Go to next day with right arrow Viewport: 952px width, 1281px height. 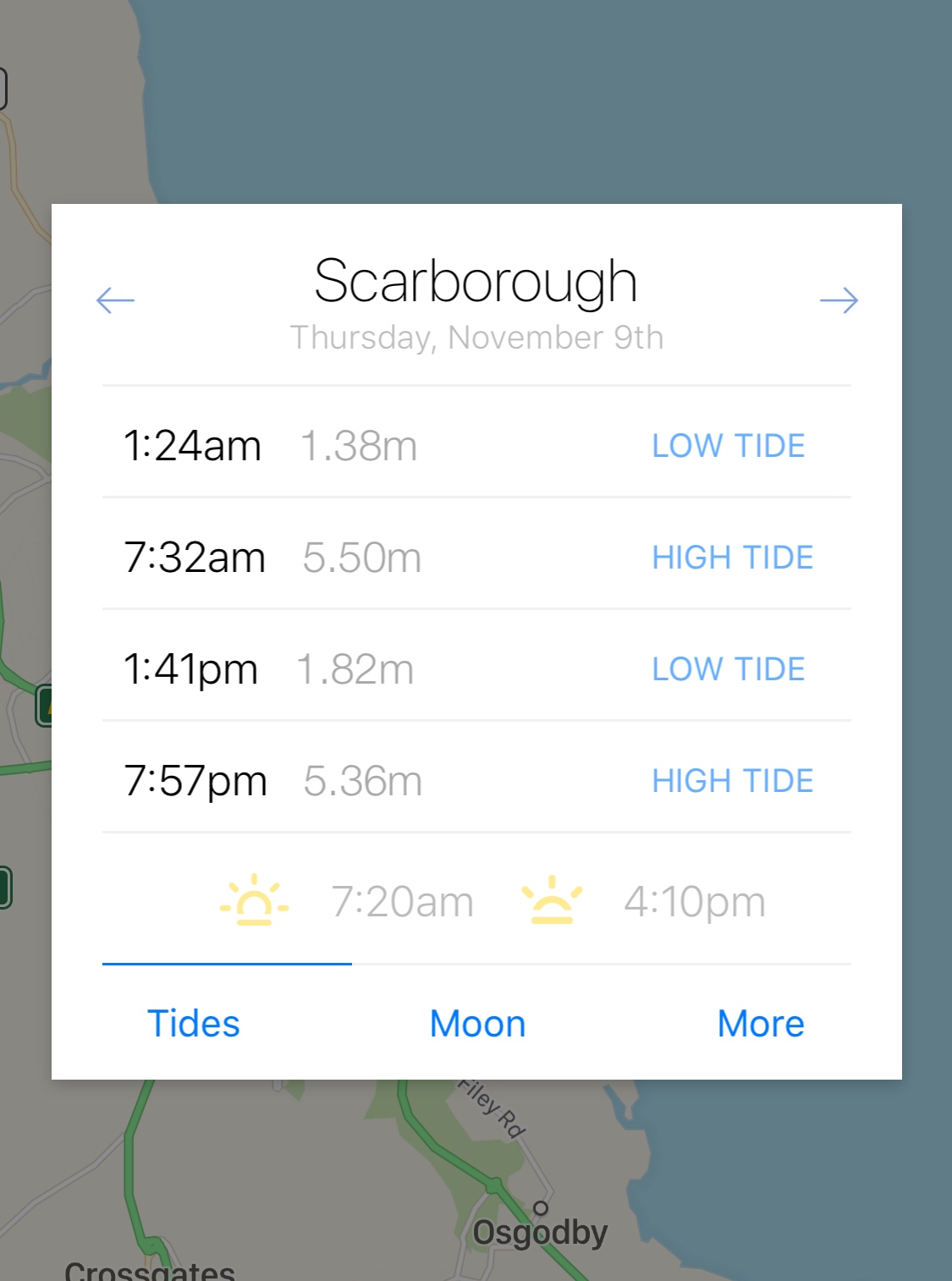coord(839,300)
